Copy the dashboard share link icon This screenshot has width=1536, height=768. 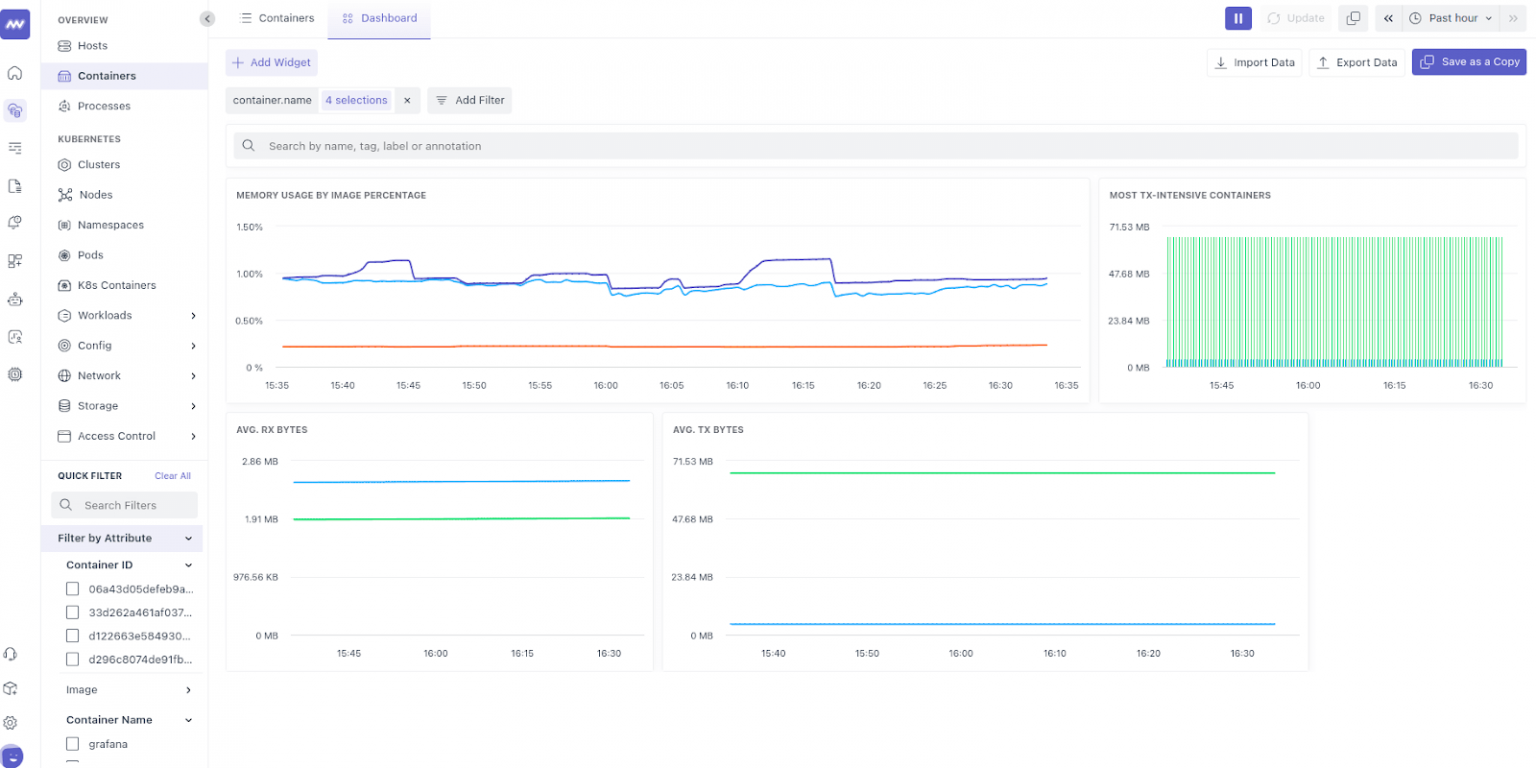point(1353,18)
